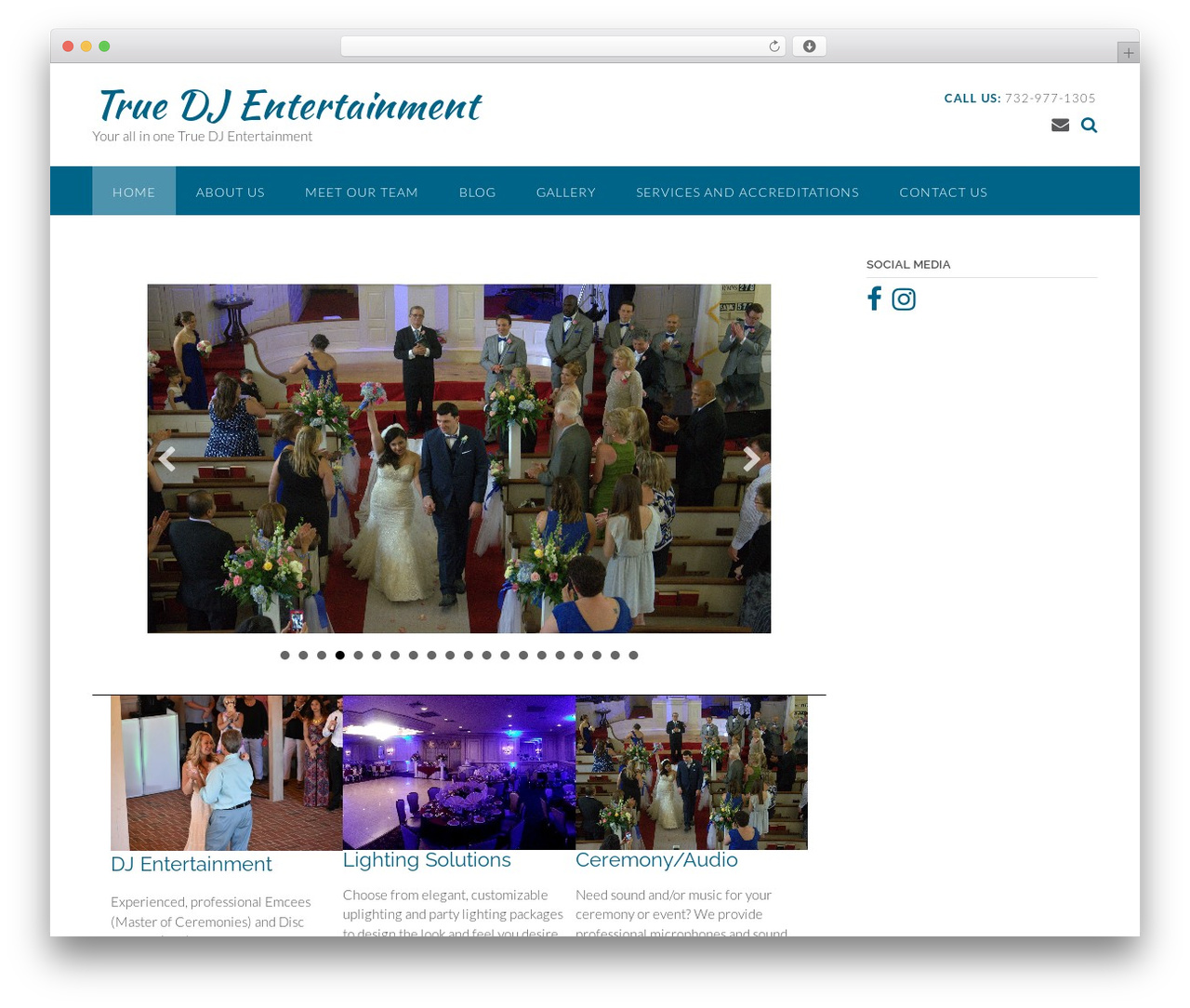Show the previous slide with the left arrow
The image size is (1190, 1008).
(167, 458)
